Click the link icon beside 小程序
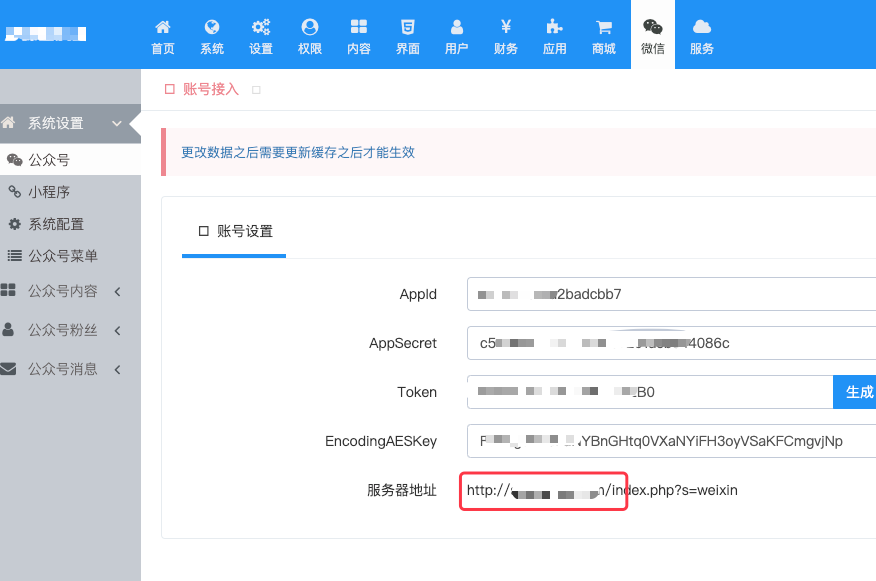 click(15, 192)
